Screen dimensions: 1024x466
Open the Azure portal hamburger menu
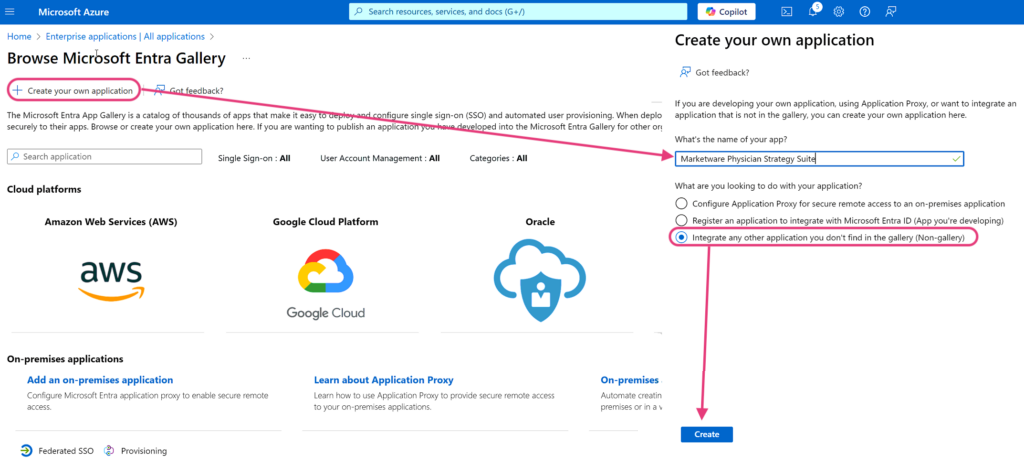[10, 12]
